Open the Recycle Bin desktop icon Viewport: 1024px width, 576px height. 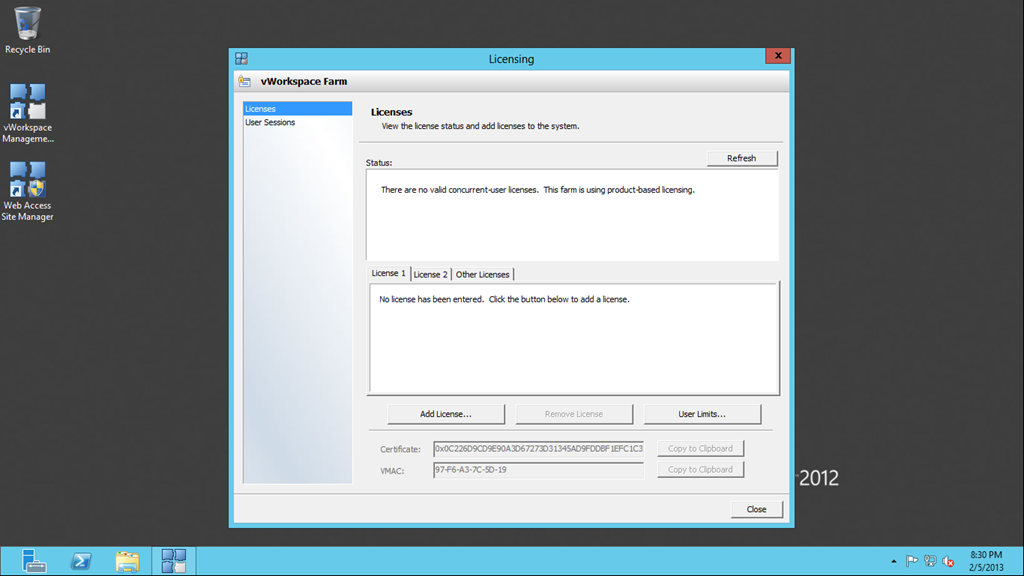click(x=27, y=30)
